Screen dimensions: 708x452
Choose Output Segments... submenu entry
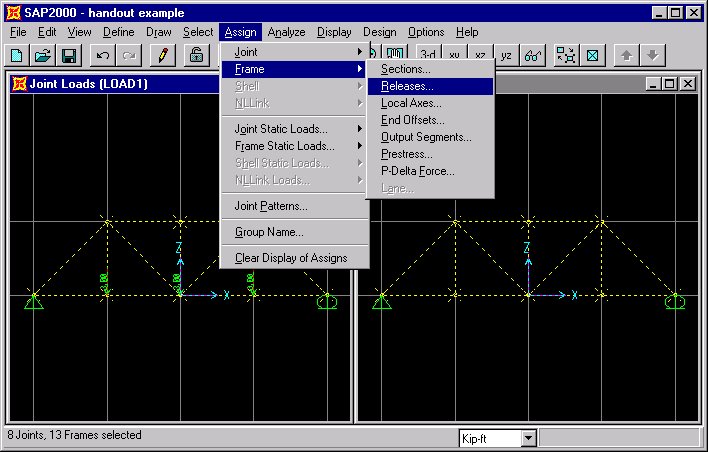click(x=430, y=137)
